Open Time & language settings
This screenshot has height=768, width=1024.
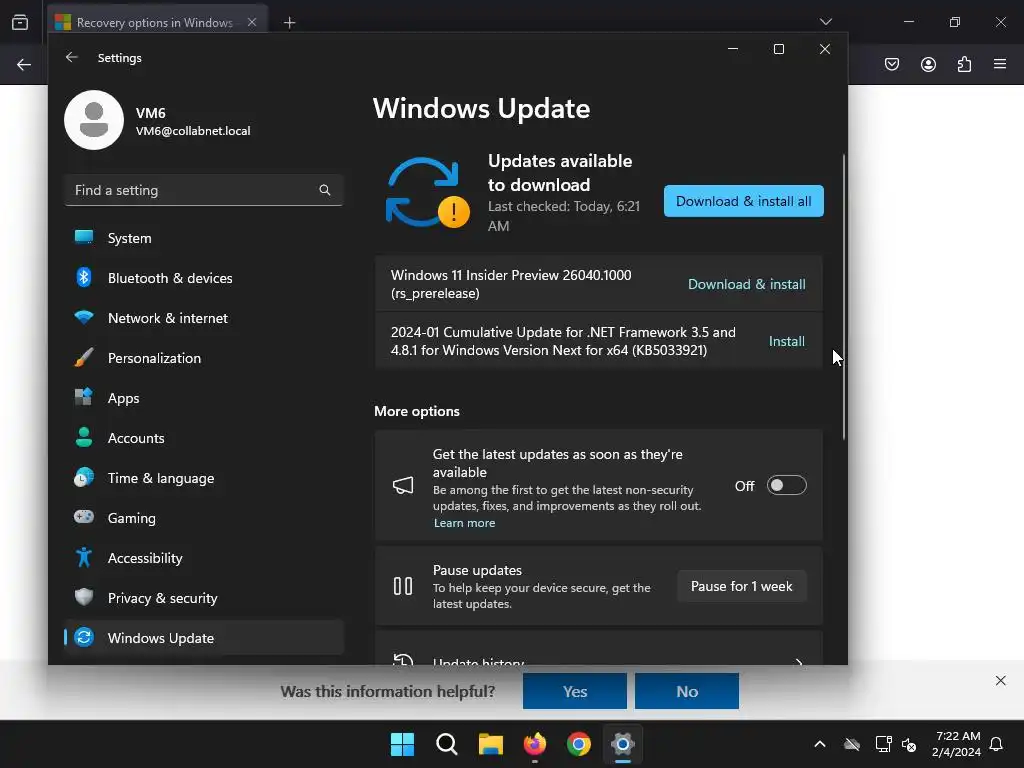coord(204,478)
